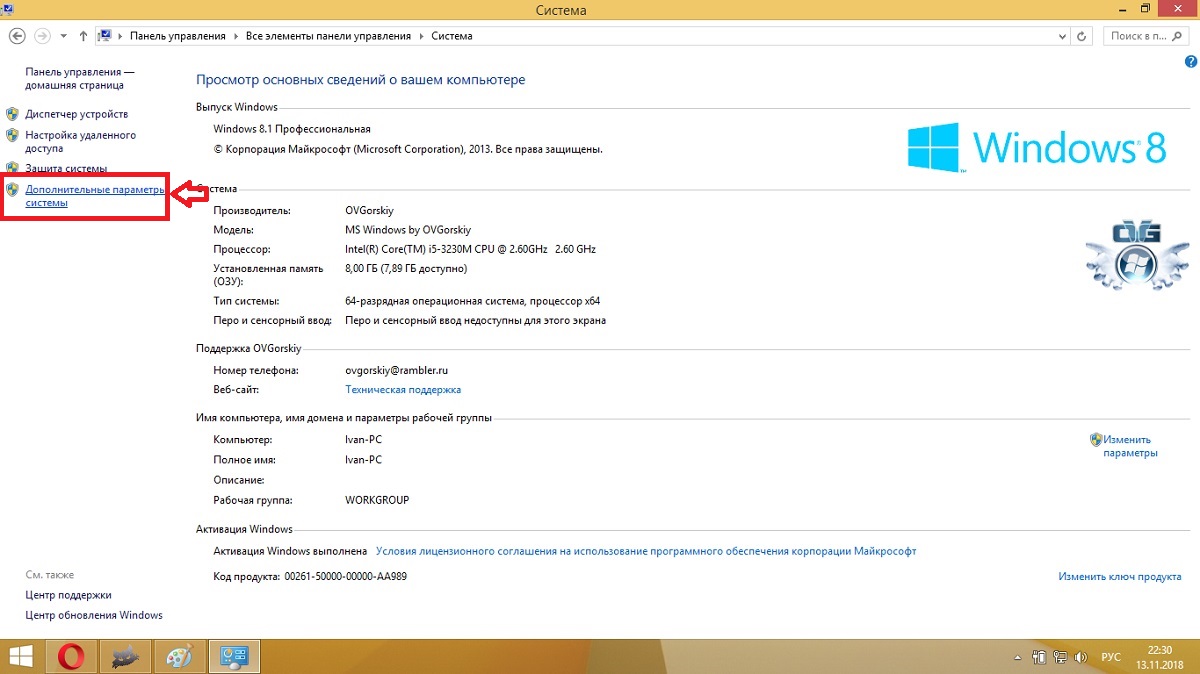1200x674 pixels.
Task: Click the Forward navigation arrow
Action: click(x=42, y=36)
